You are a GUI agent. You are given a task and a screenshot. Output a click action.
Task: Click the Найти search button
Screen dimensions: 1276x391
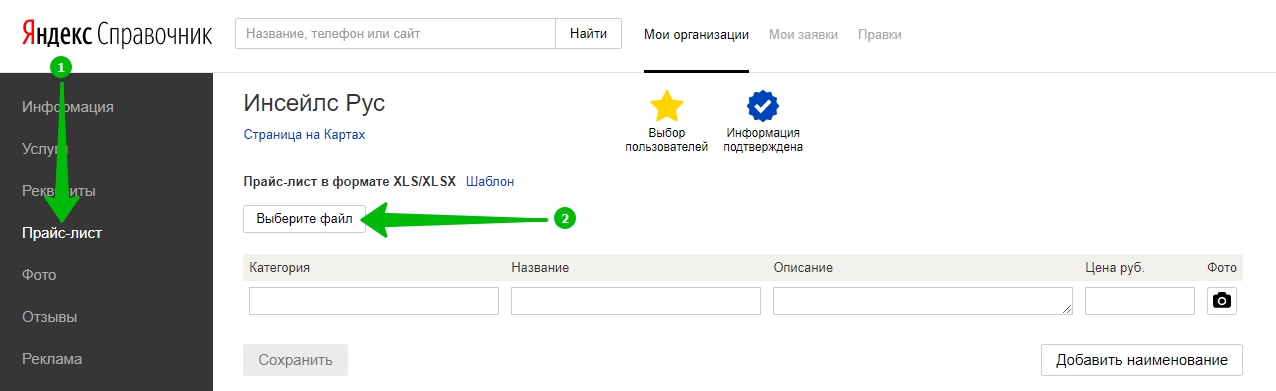point(588,33)
